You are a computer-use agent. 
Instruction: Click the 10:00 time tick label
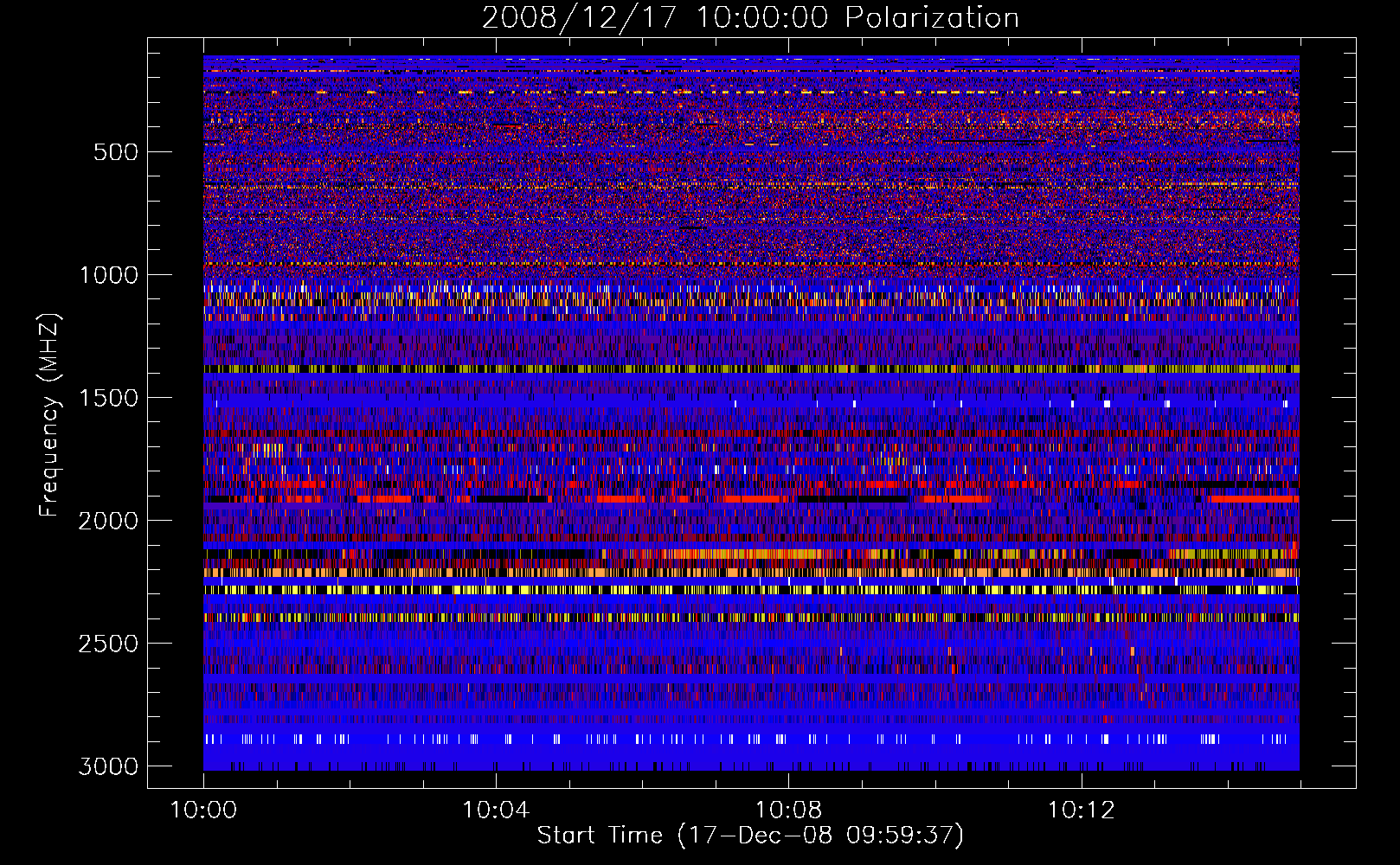tap(203, 811)
